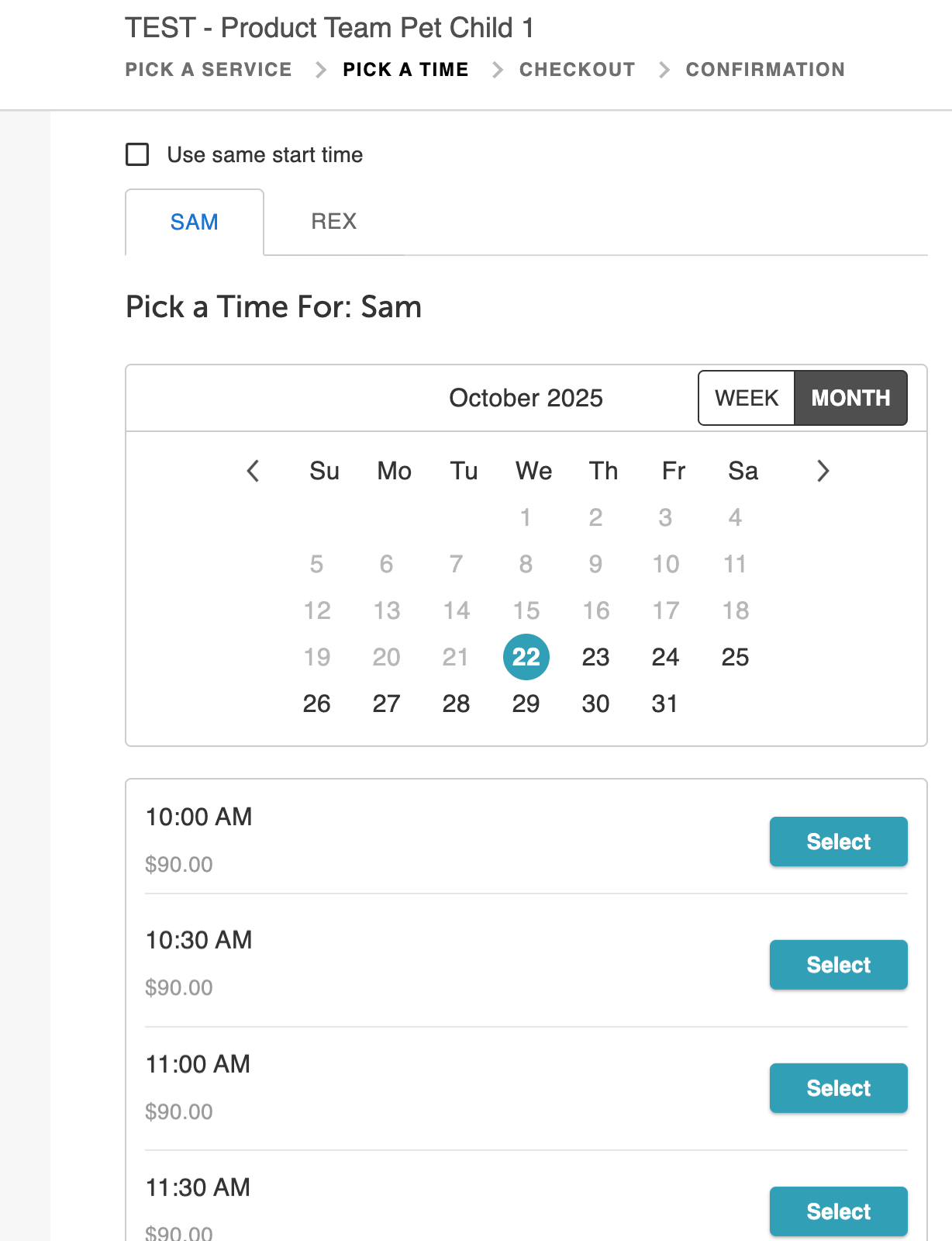The height and width of the screenshot is (1241, 952).
Task: Select the 11:00 AM time slot
Action: (838, 1088)
